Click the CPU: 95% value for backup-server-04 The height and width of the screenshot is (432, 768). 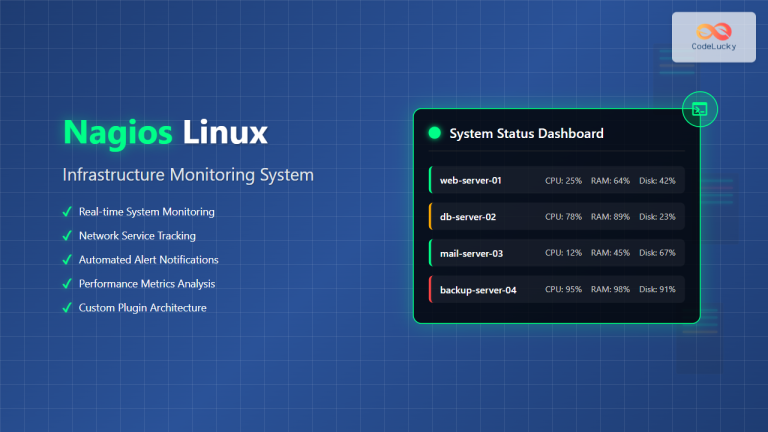(x=563, y=290)
